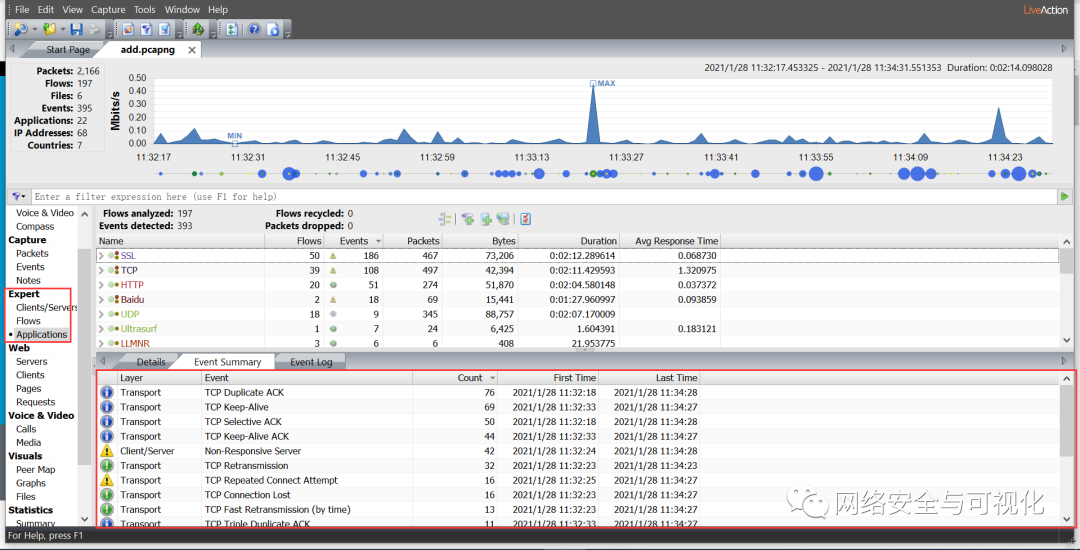Switch to the Start Page tab
Viewport: 1080px width, 550px height.
click(68, 50)
